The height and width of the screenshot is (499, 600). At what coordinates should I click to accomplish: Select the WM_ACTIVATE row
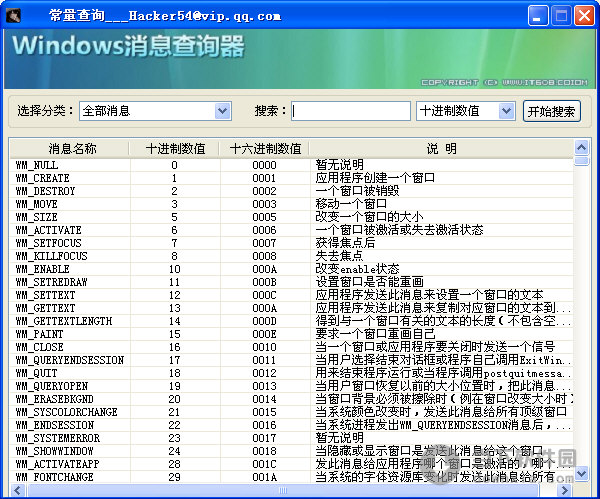click(292, 230)
